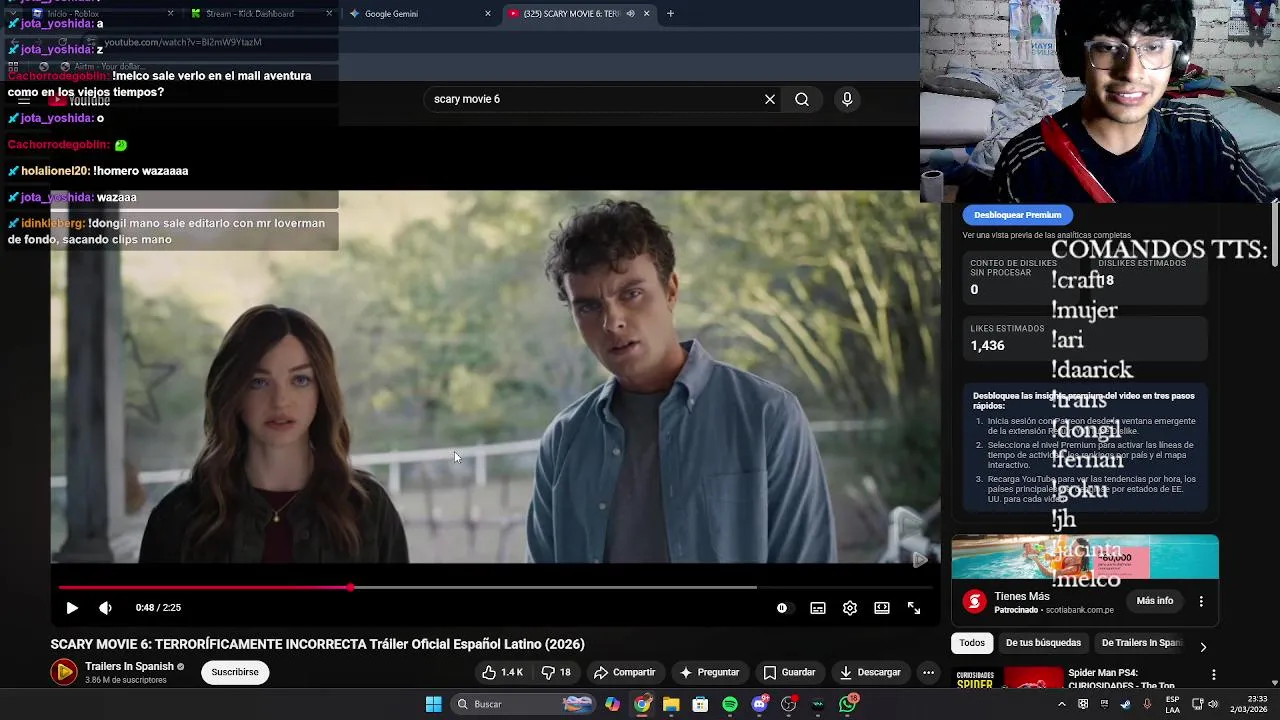Open the Spider Man PS4 video thumbnail
The image size is (1280, 720).
coord(1007,678)
